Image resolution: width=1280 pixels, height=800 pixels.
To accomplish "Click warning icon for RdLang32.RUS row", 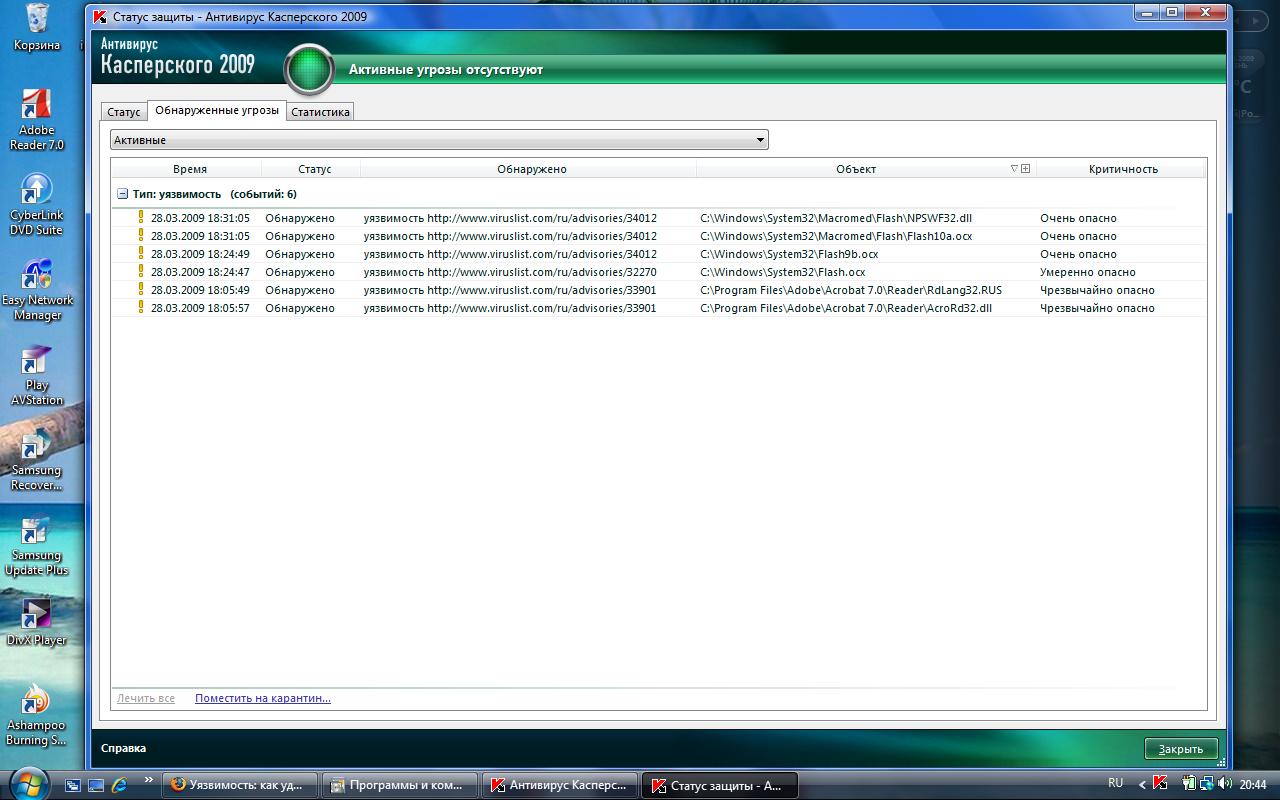I will [x=141, y=290].
